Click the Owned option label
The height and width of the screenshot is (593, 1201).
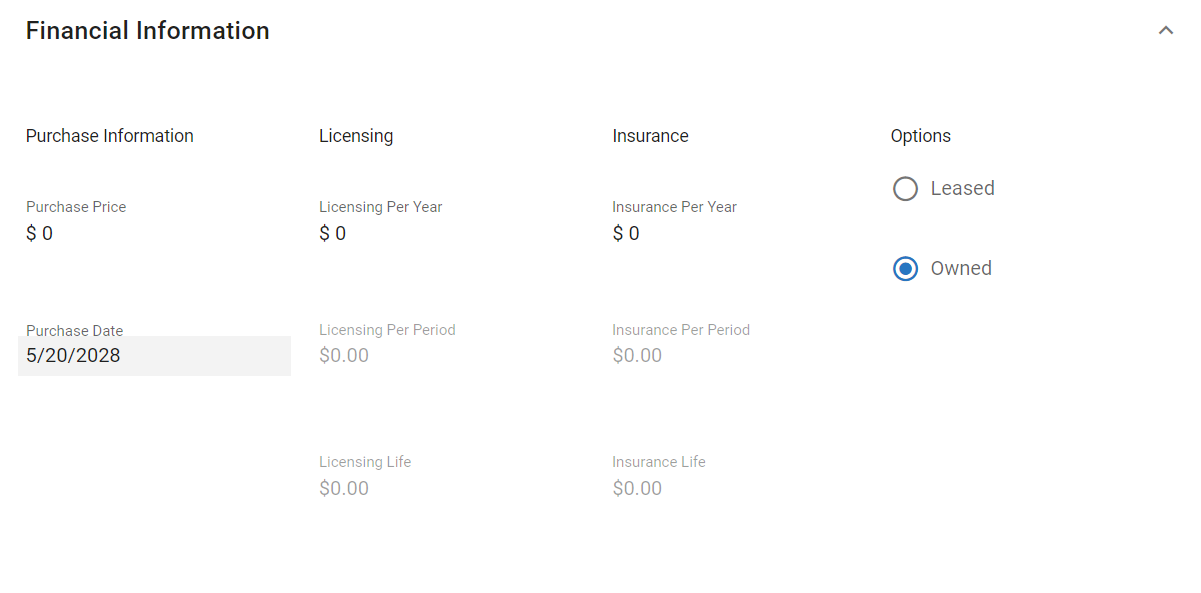click(x=961, y=269)
